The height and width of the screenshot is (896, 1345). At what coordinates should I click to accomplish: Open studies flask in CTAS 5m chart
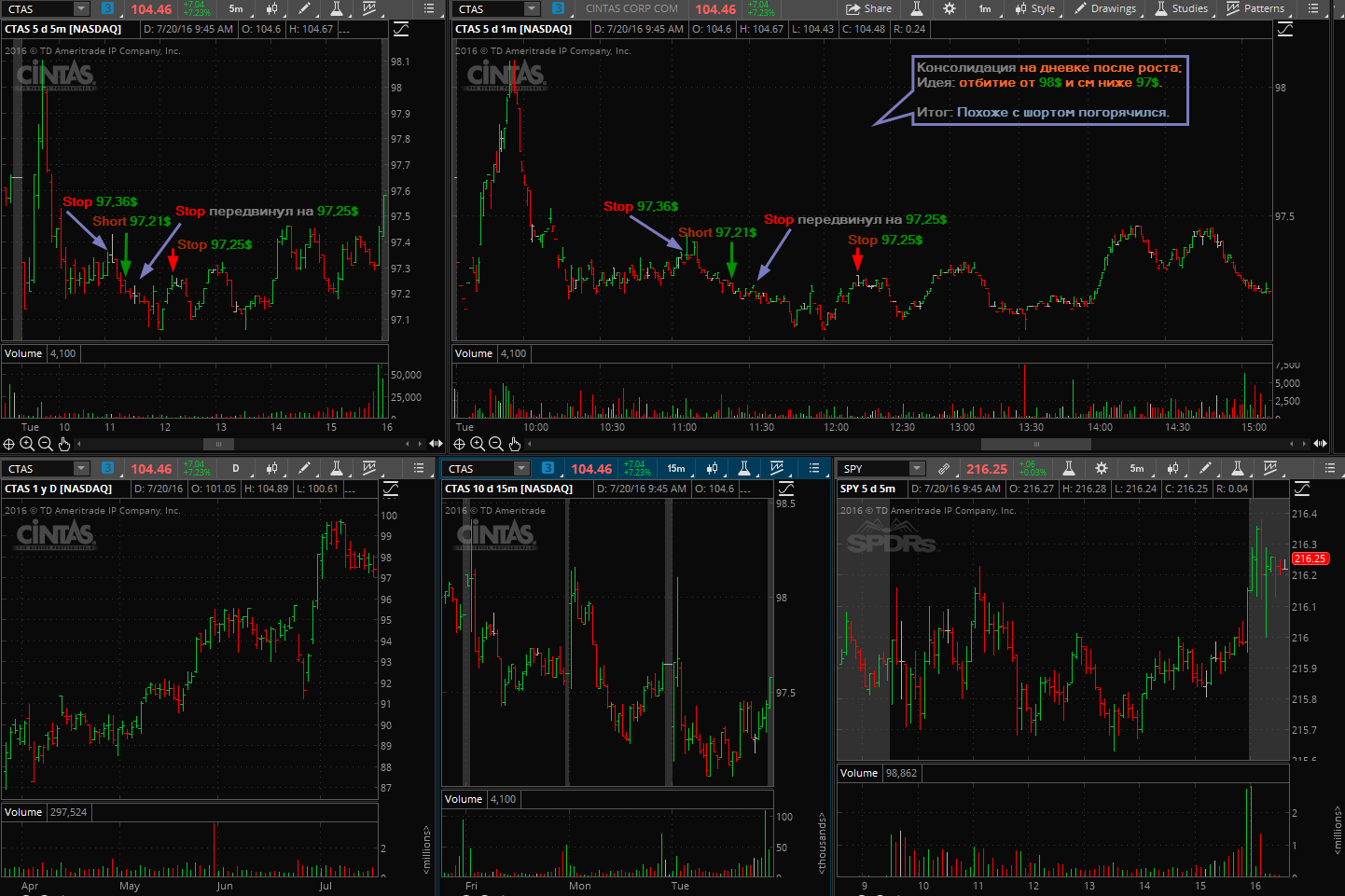337,8
